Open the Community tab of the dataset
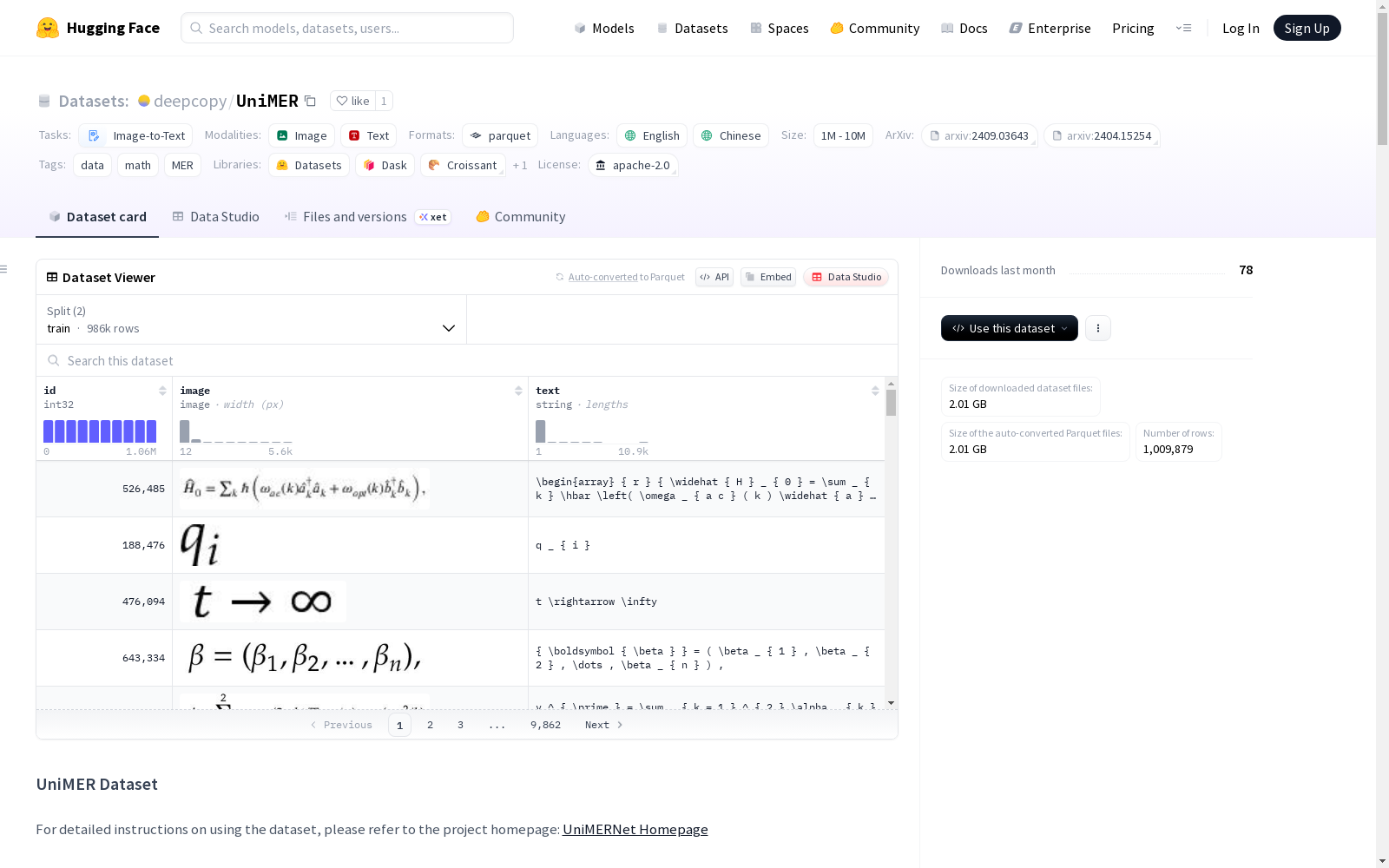 tap(520, 216)
